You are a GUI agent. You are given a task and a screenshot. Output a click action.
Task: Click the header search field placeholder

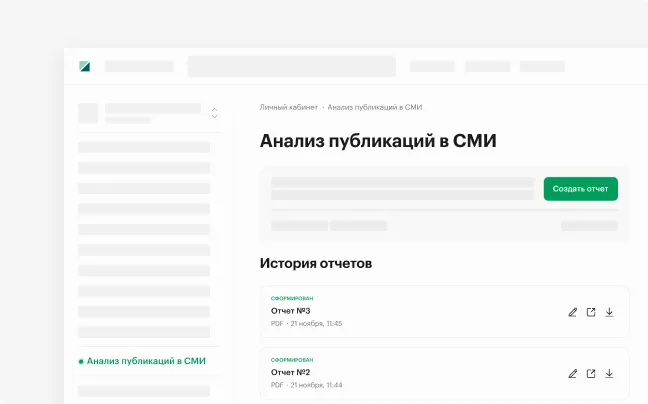tap(292, 66)
